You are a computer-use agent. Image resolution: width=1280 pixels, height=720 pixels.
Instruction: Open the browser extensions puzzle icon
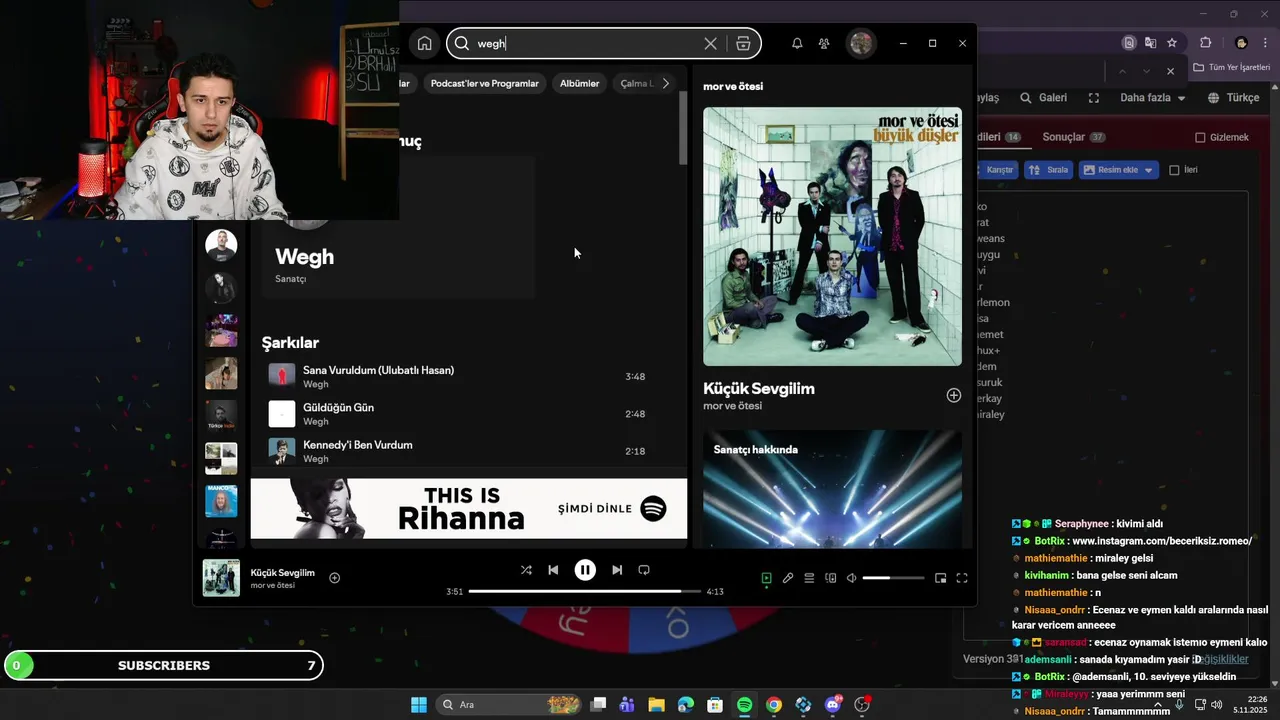(x=1205, y=43)
